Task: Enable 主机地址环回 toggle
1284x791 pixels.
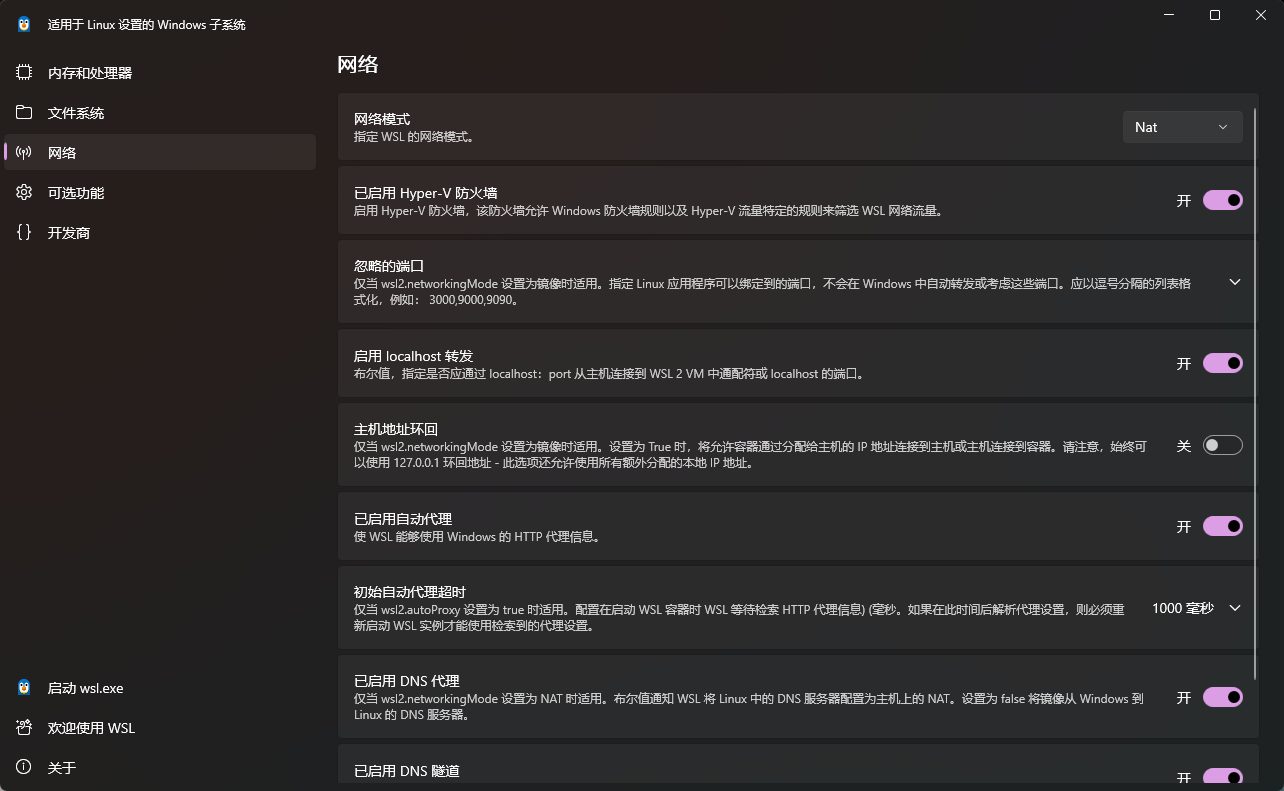Action: pyautogui.click(x=1223, y=445)
